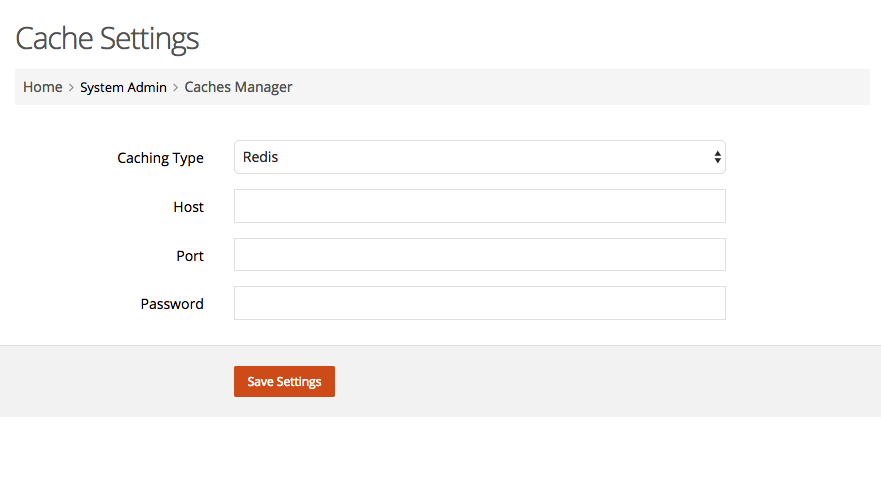The height and width of the screenshot is (500, 881).
Task: Focus the Password input field
Action: click(480, 303)
